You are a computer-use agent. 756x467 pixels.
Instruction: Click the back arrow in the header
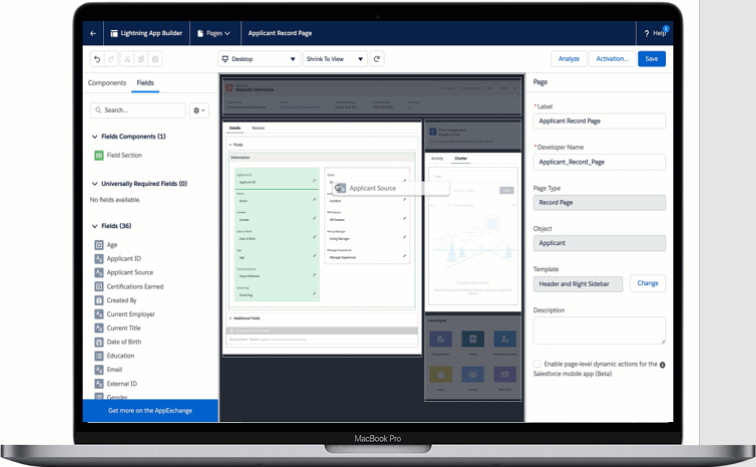tap(93, 33)
